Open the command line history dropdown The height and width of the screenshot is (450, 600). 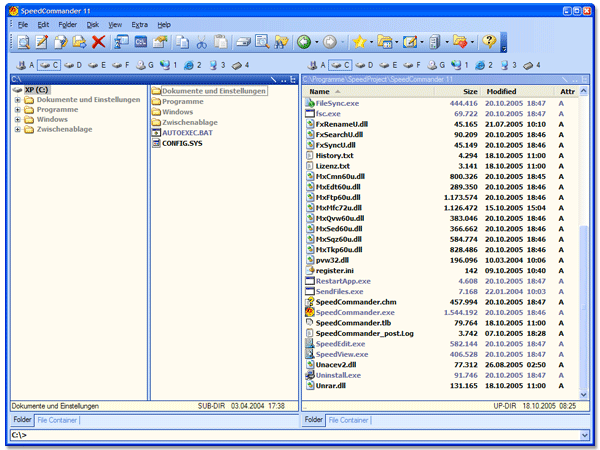click(x=584, y=435)
